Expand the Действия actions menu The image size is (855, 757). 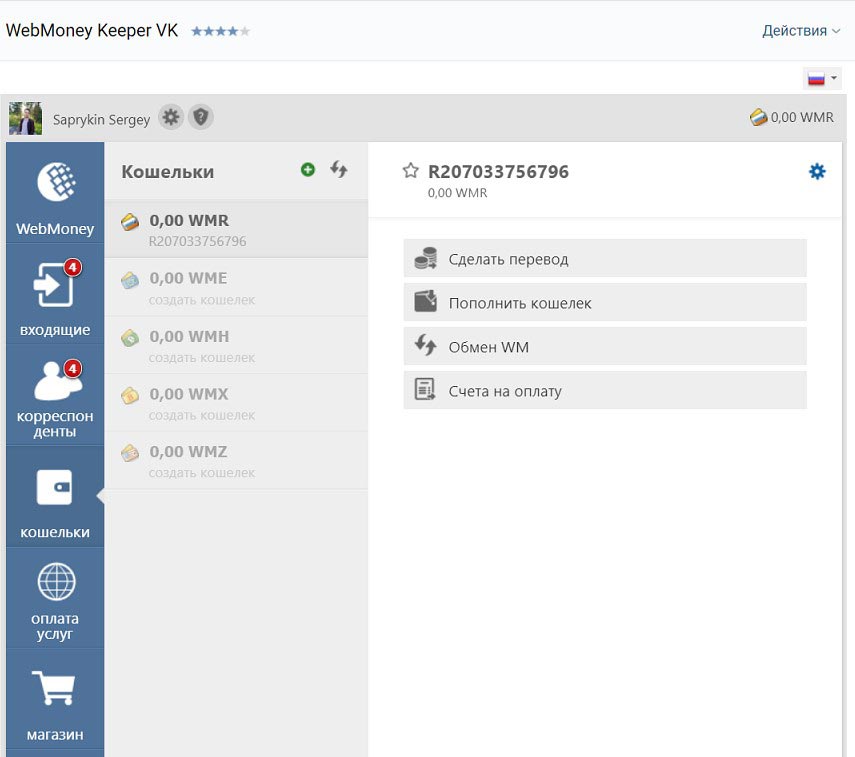click(x=801, y=31)
